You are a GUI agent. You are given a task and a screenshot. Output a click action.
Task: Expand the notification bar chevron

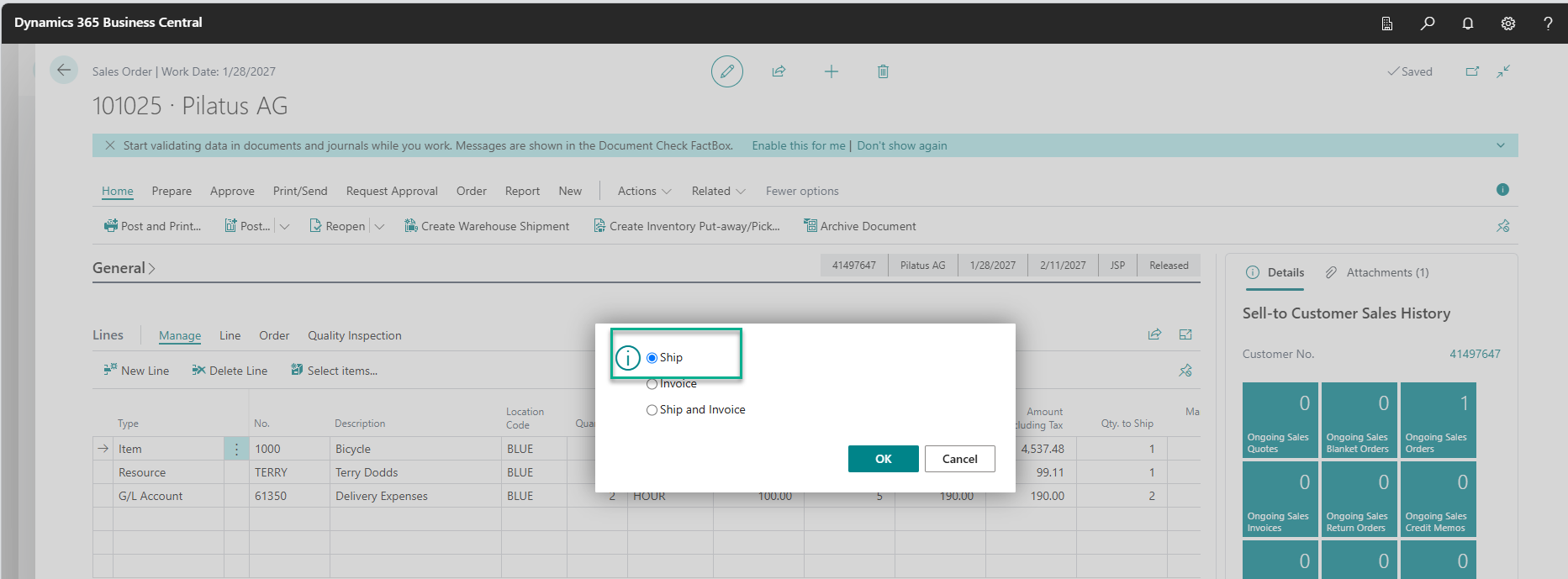[1501, 145]
